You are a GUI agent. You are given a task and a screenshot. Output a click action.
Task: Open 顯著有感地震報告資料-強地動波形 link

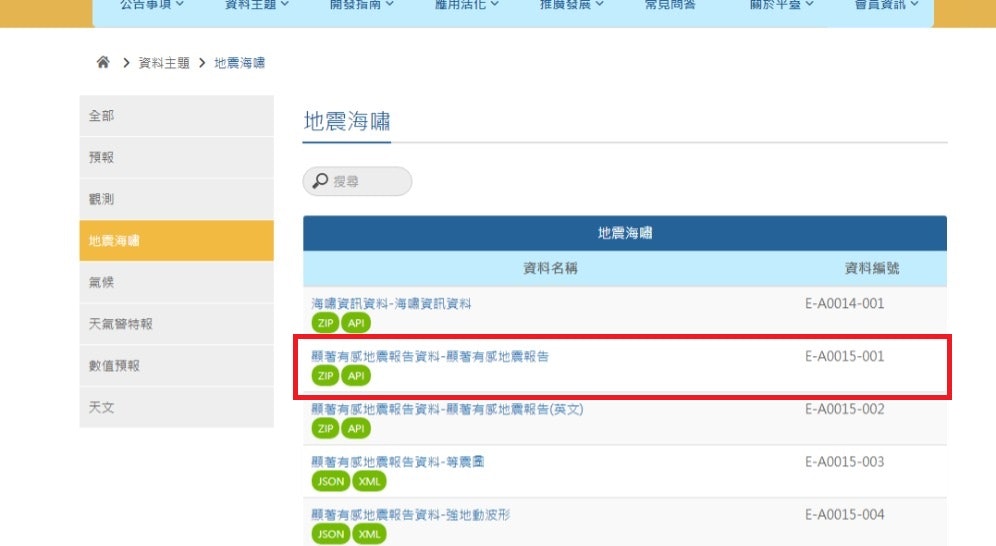pyautogui.click(x=410, y=514)
